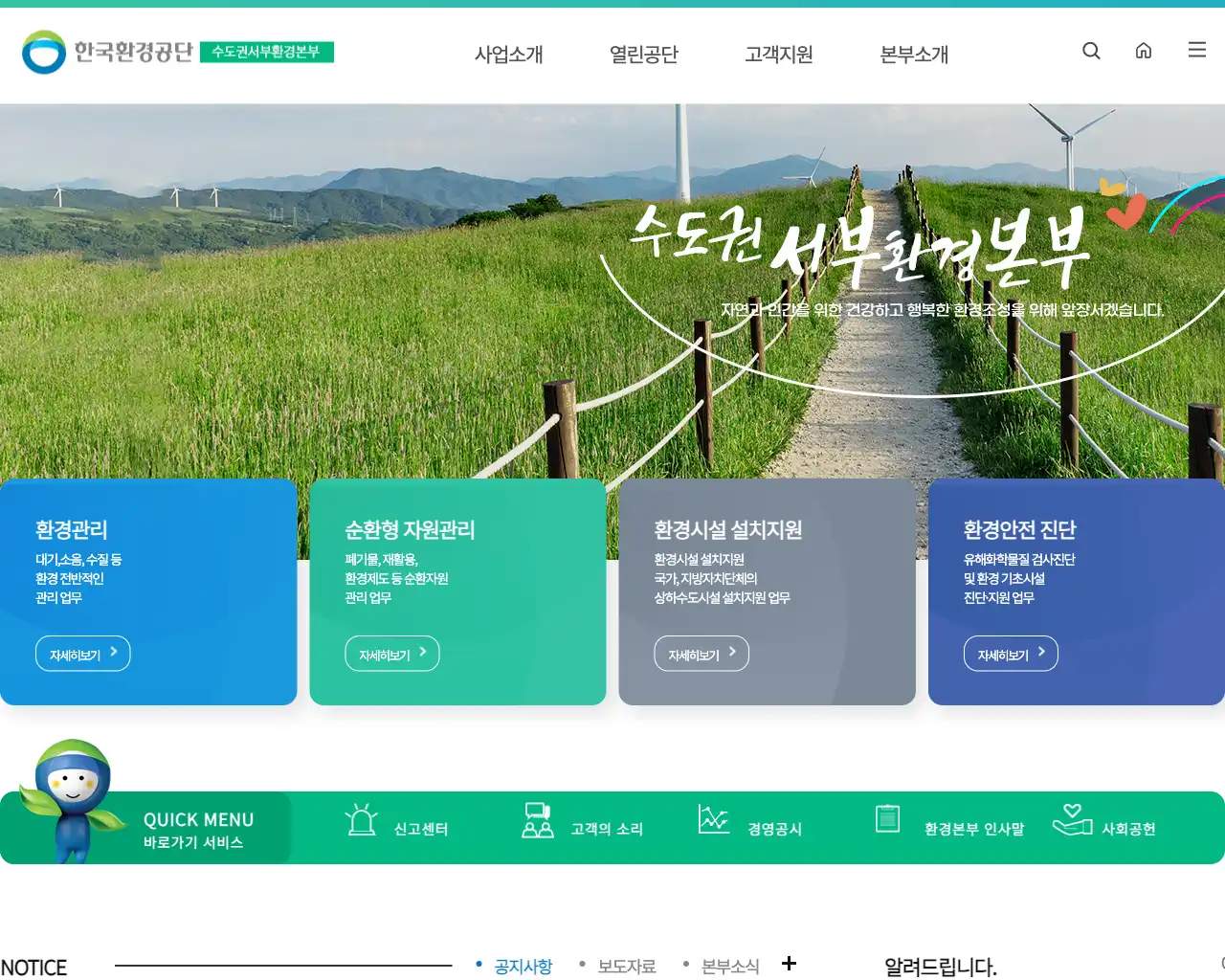Switch to the 공지사항 tab
The image size is (1225, 980).
(x=522, y=967)
